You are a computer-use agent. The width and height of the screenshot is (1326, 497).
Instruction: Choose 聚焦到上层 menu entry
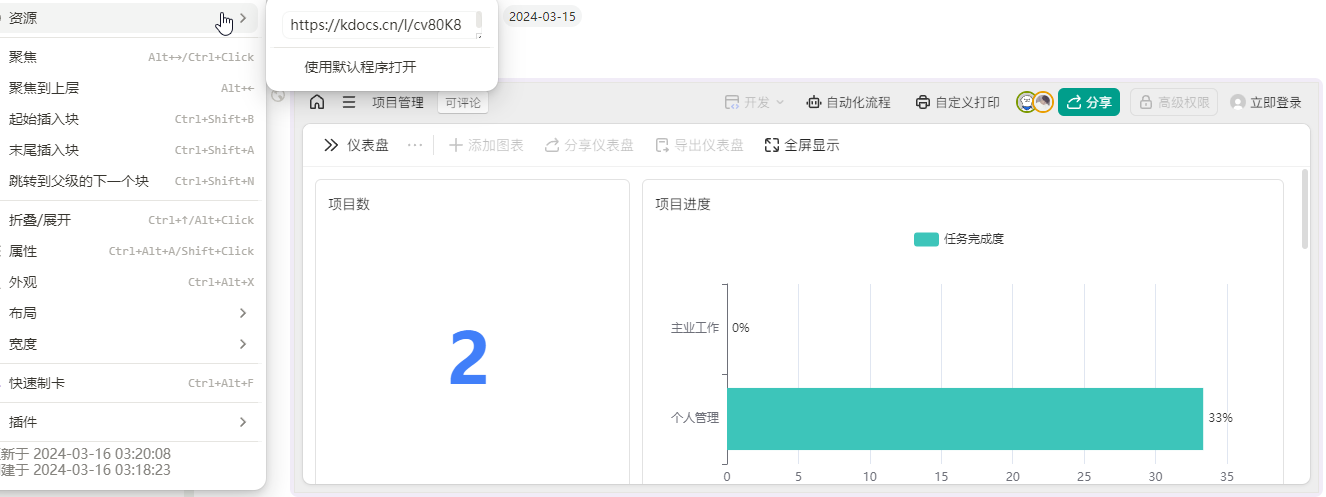tap(130, 88)
